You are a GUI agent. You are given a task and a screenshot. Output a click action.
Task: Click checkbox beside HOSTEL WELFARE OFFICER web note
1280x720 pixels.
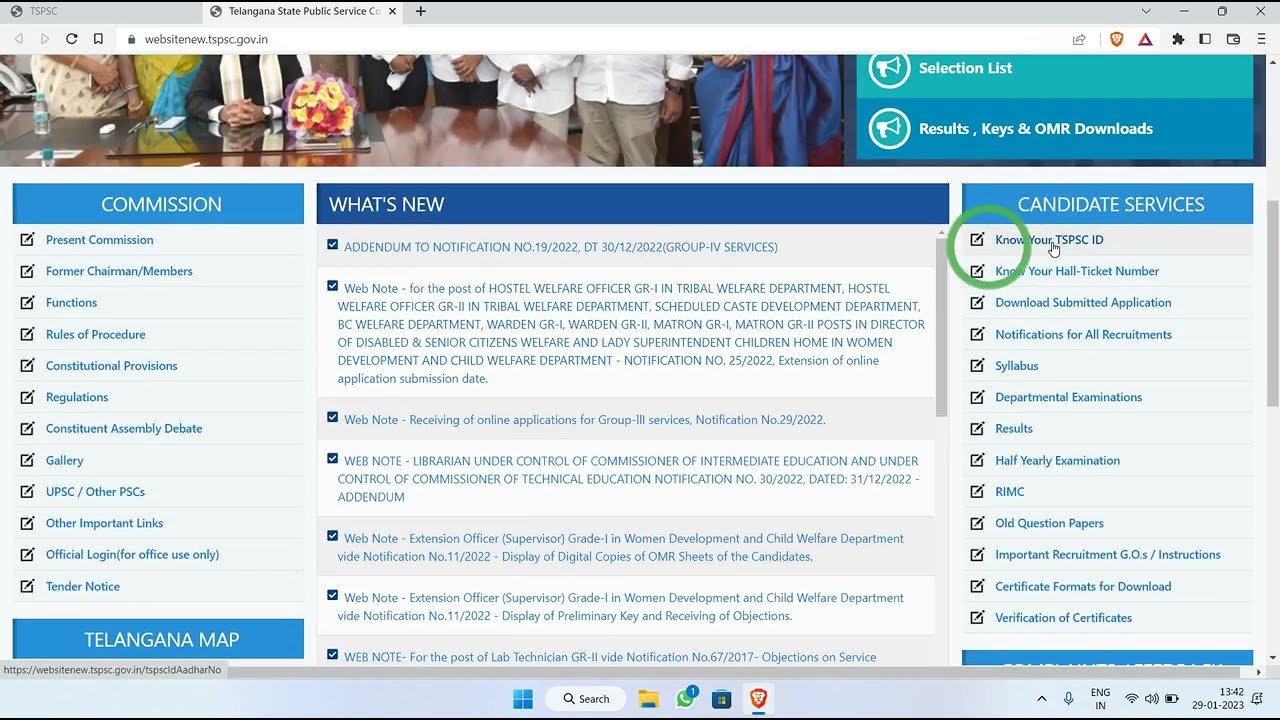(x=333, y=286)
